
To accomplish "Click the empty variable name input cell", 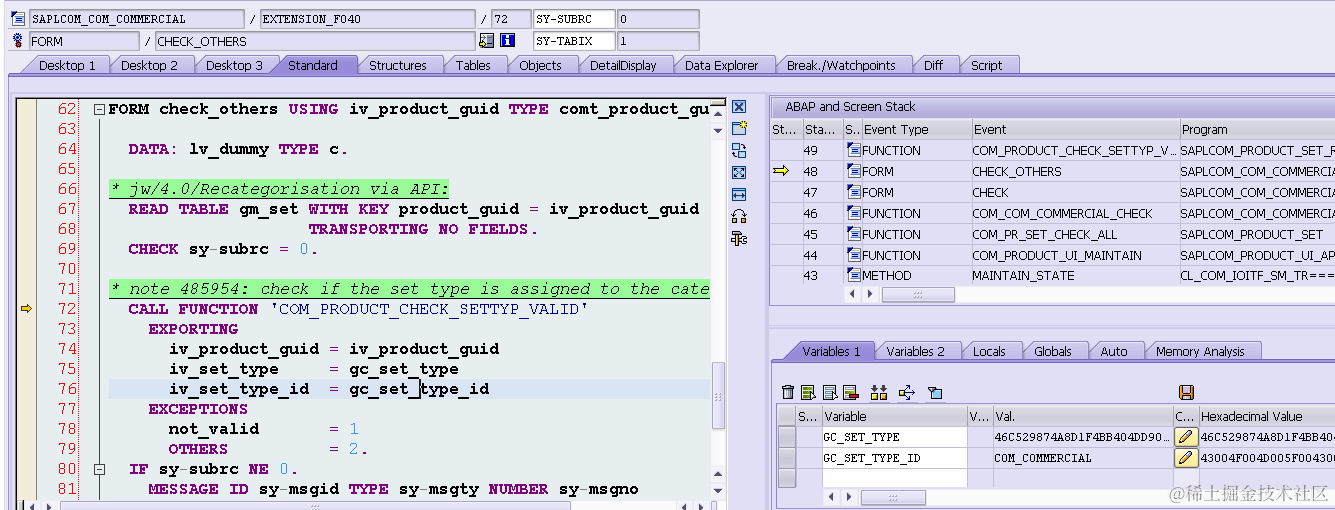I will [x=894, y=478].
